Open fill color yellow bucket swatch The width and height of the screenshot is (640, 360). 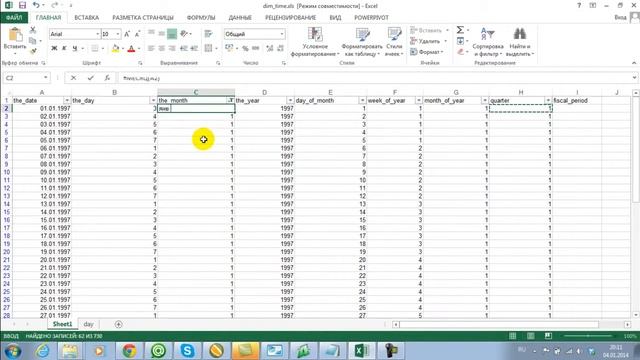(115, 48)
